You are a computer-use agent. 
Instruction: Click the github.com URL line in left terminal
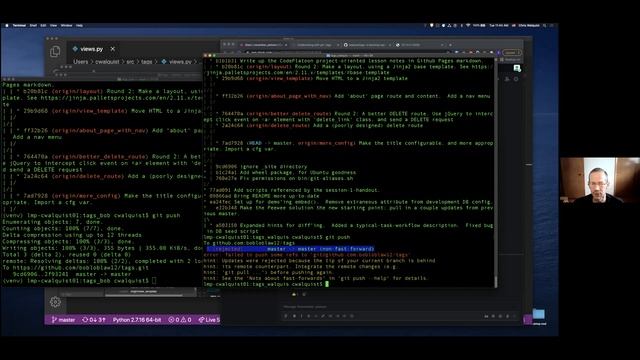click(76, 268)
